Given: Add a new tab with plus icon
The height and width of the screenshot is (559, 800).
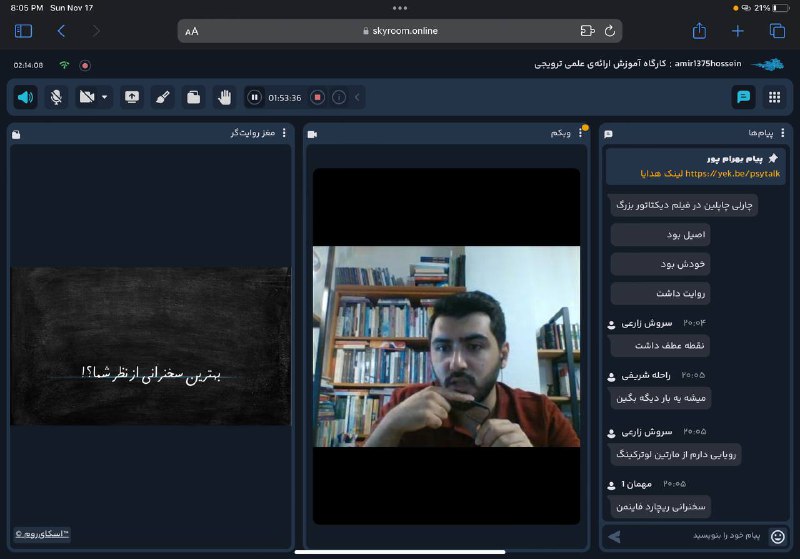Looking at the screenshot, I should (738, 31).
